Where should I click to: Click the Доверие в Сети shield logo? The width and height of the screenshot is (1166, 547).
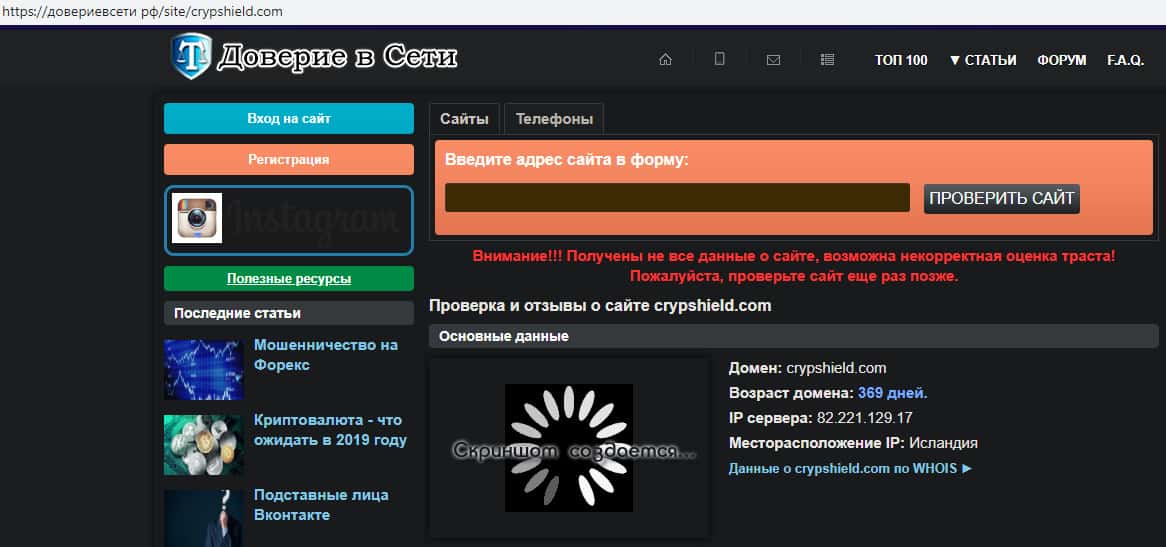coord(191,56)
